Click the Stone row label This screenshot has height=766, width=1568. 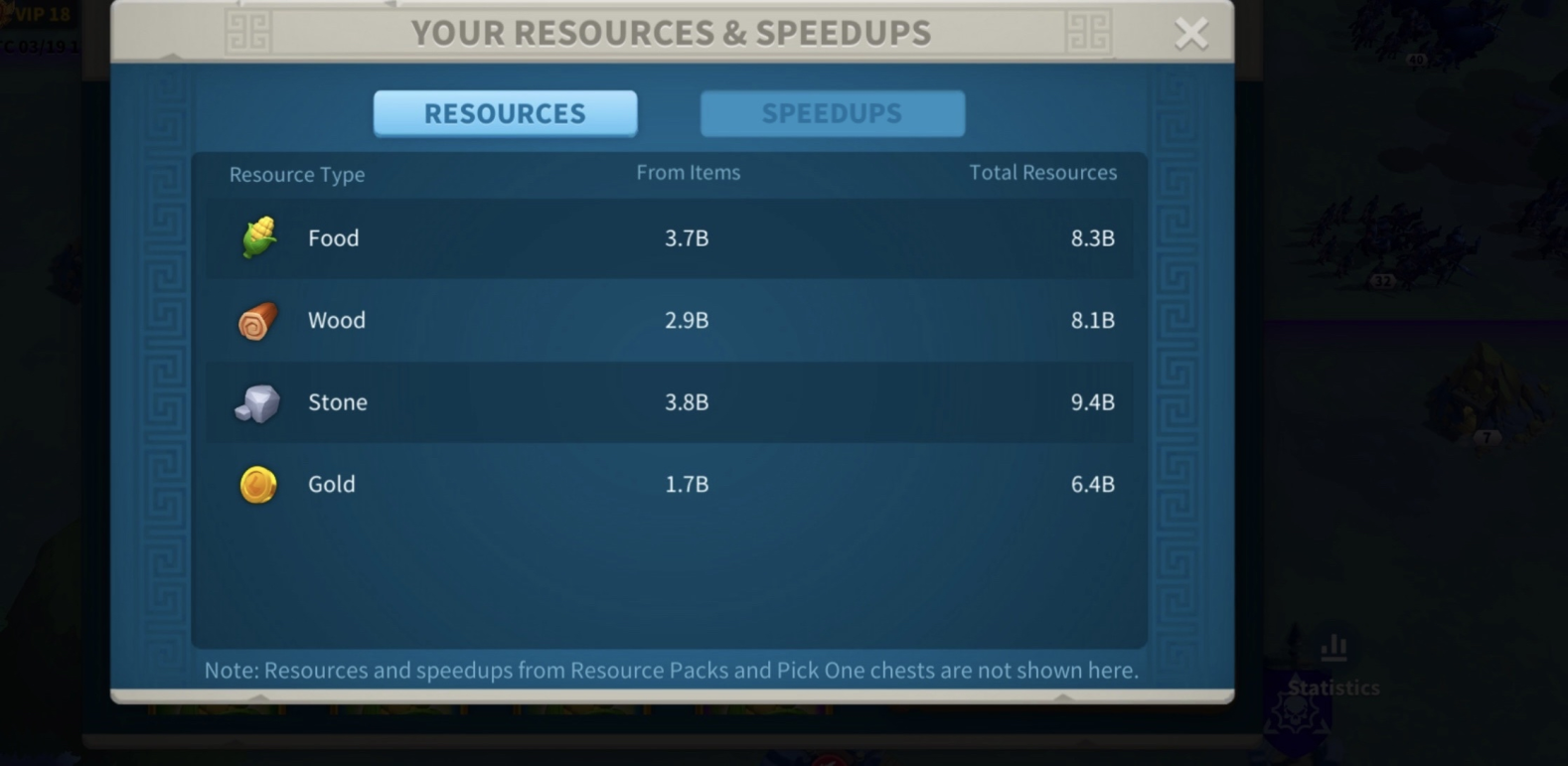[x=338, y=402]
